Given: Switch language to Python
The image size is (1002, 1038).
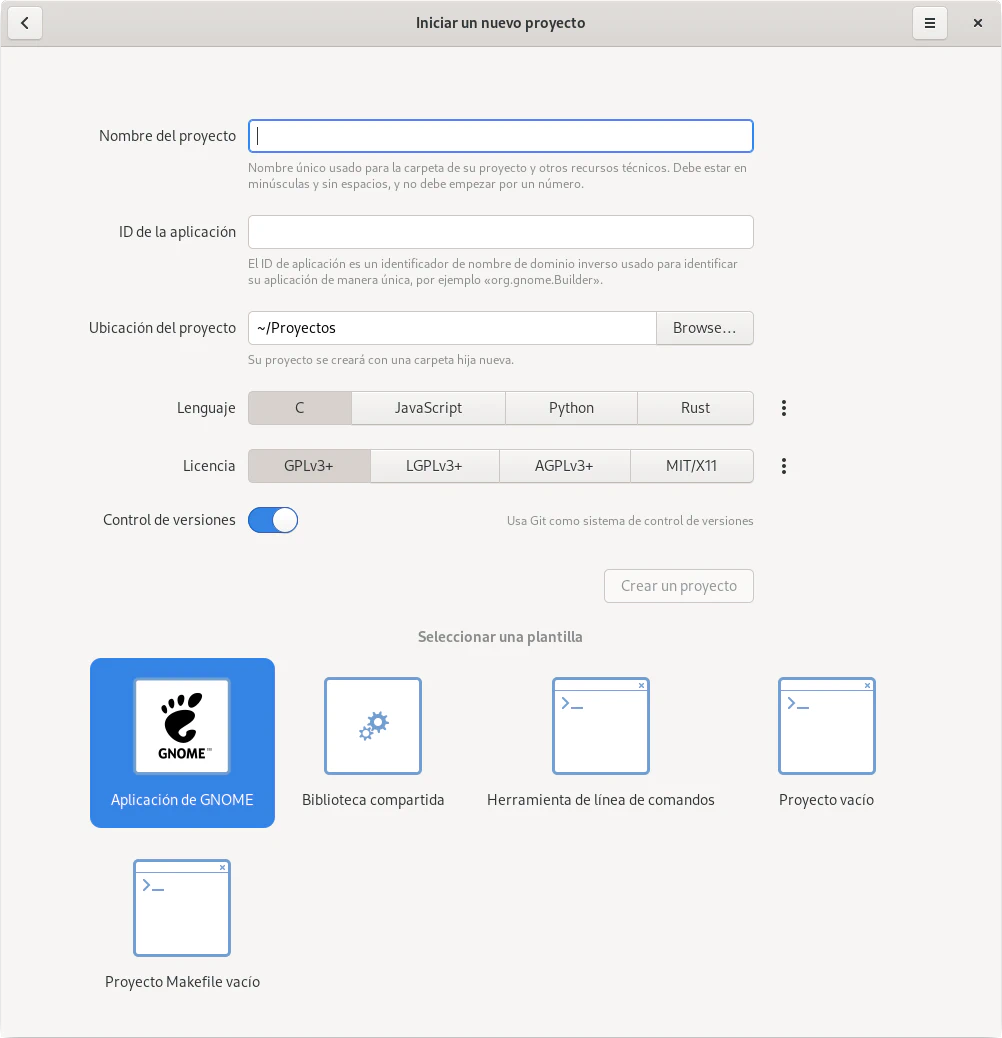Looking at the screenshot, I should [571, 408].
